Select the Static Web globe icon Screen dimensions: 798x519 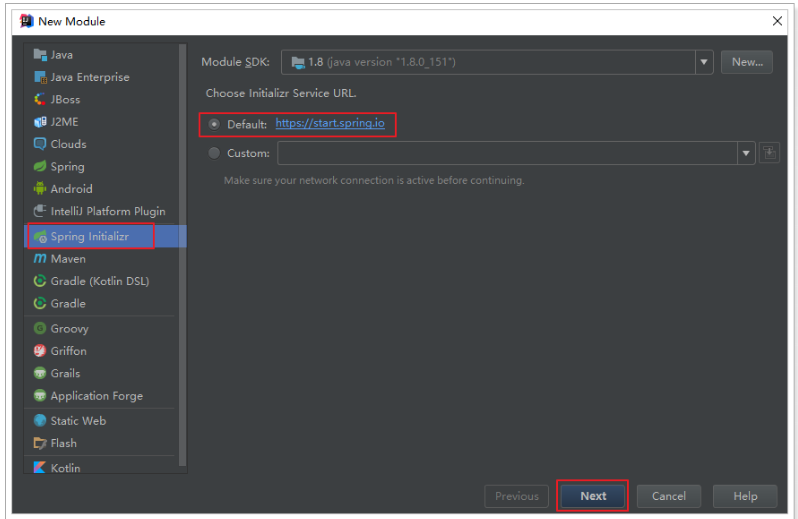(x=40, y=420)
